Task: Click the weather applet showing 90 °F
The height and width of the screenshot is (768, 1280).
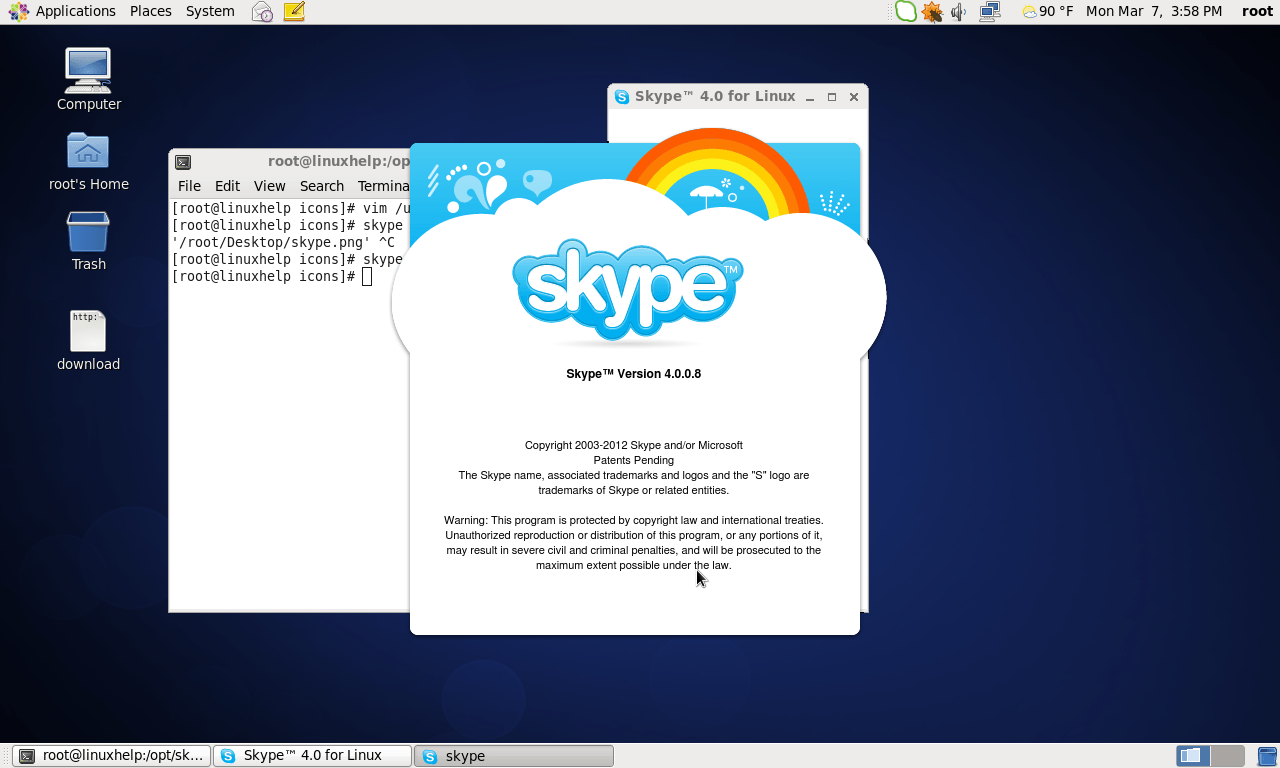Action: coord(1047,12)
